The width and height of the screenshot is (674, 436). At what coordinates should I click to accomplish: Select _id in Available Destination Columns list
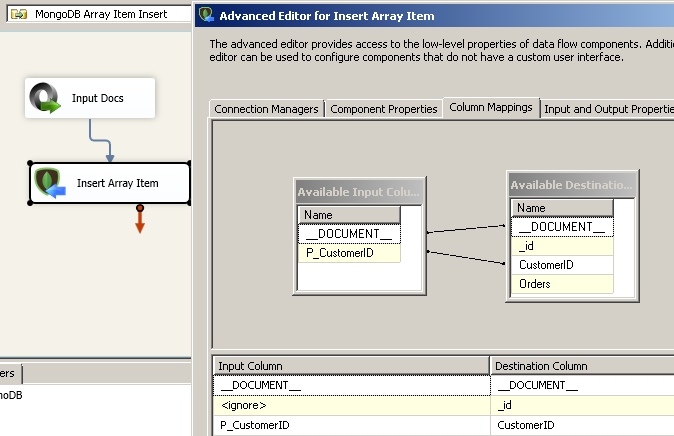[x=562, y=246]
